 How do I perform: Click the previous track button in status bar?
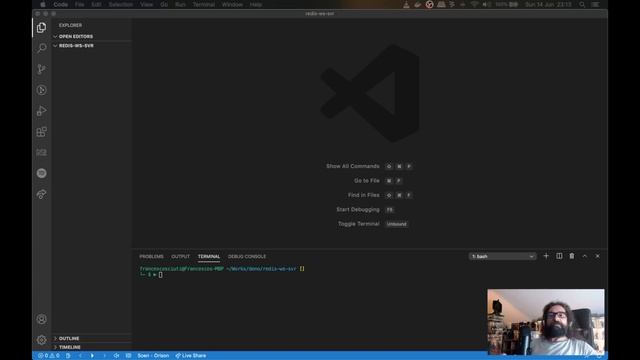pos(80,356)
